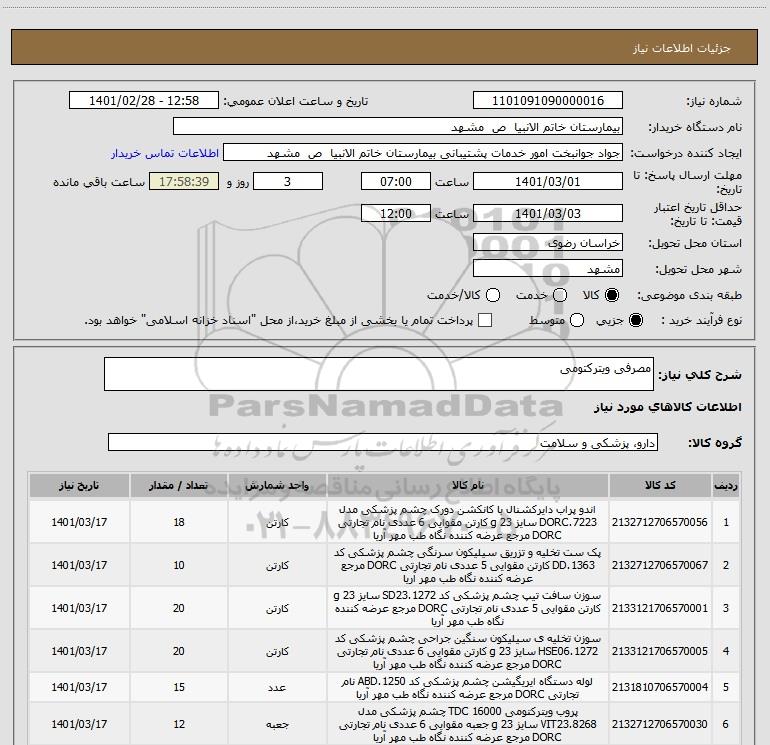Click quantity 10 in row 2
Viewport: 770px width, 745px height.
[179, 565]
